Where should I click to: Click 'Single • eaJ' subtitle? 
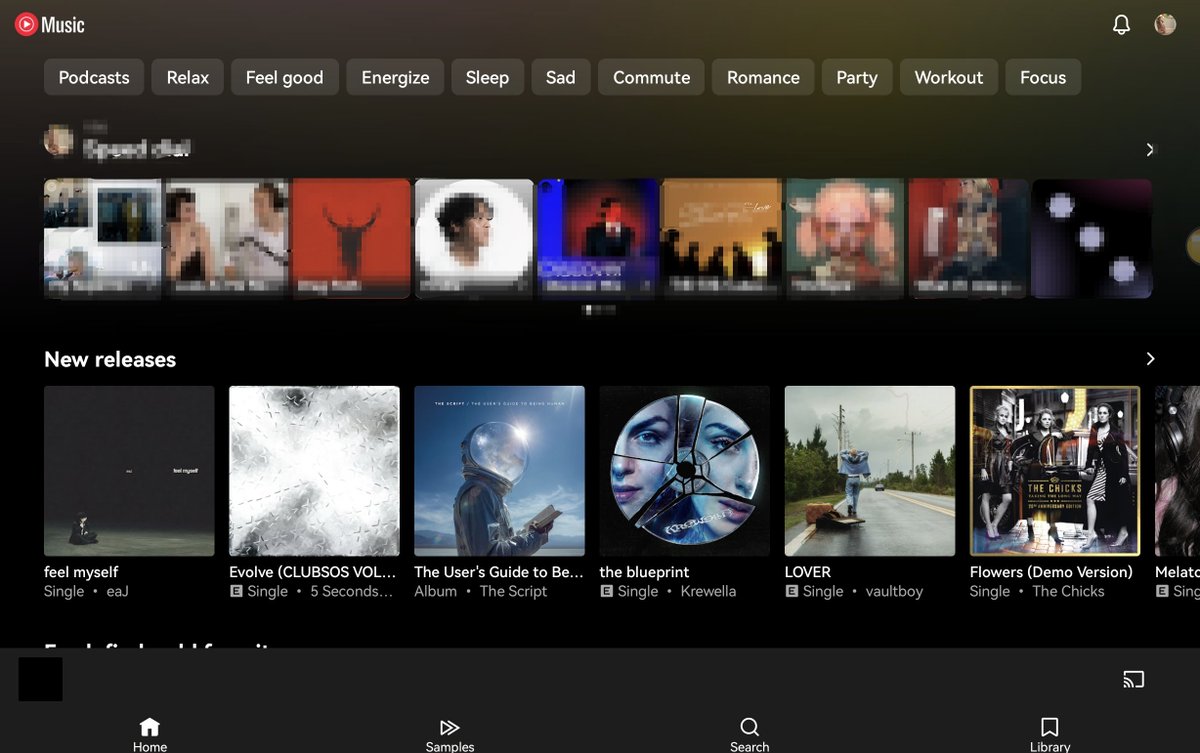click(x=86, y=591)
